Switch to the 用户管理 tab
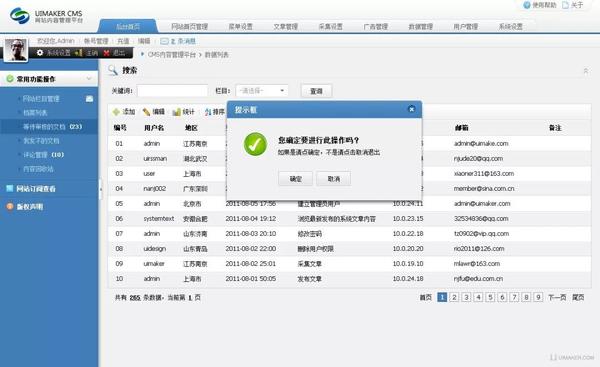Screen dimensions: 600x367 466,26
